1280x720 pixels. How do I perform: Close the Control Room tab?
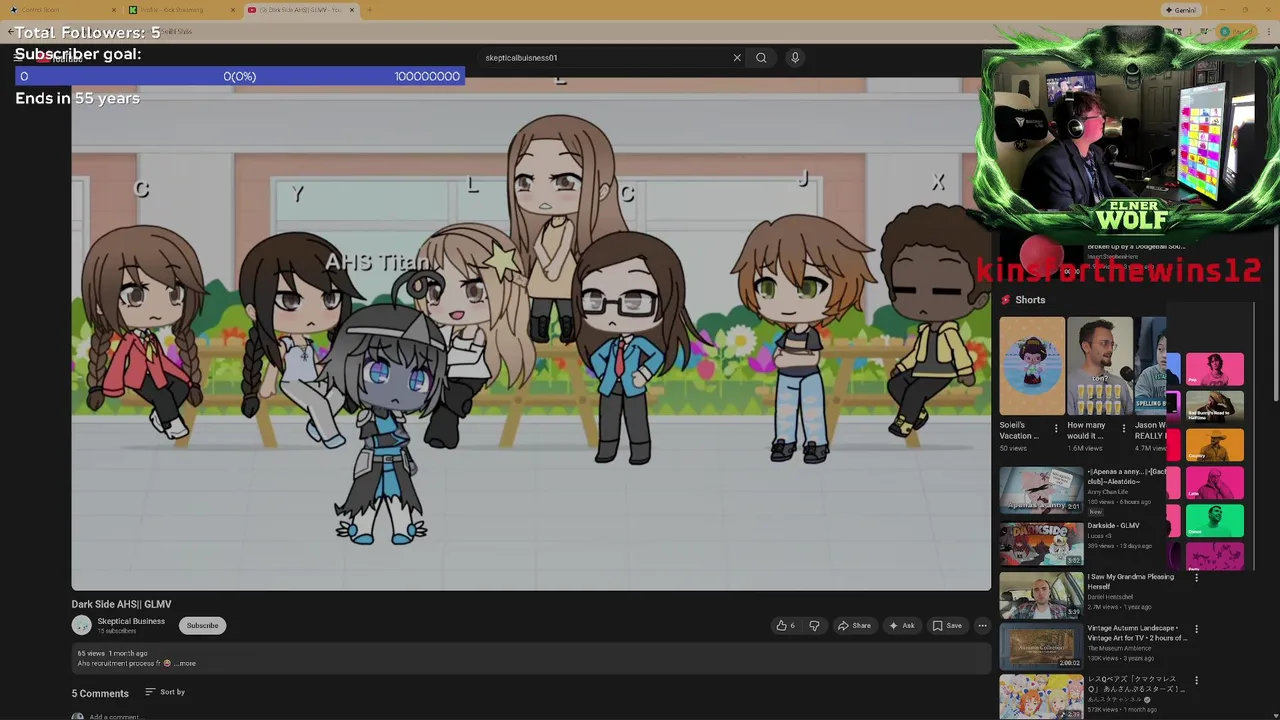(x=115, y=10)
